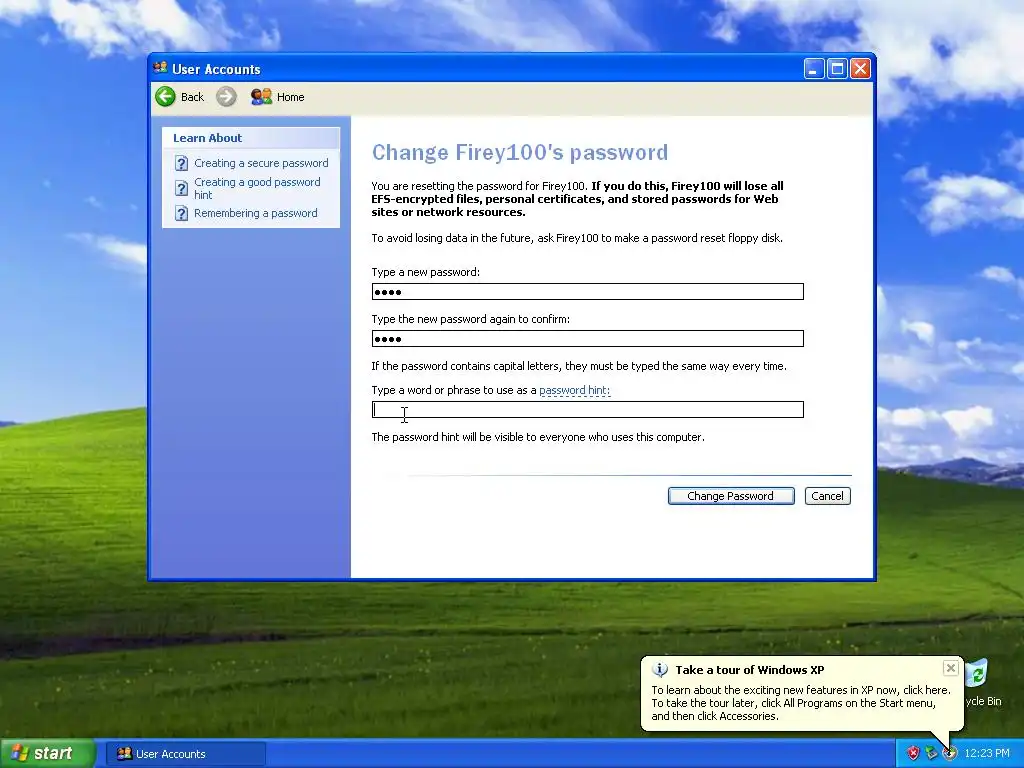This screenshot has width=1024, height=768.
Task: Open Home via the two-users icon
Action: (x=261, y=97)
